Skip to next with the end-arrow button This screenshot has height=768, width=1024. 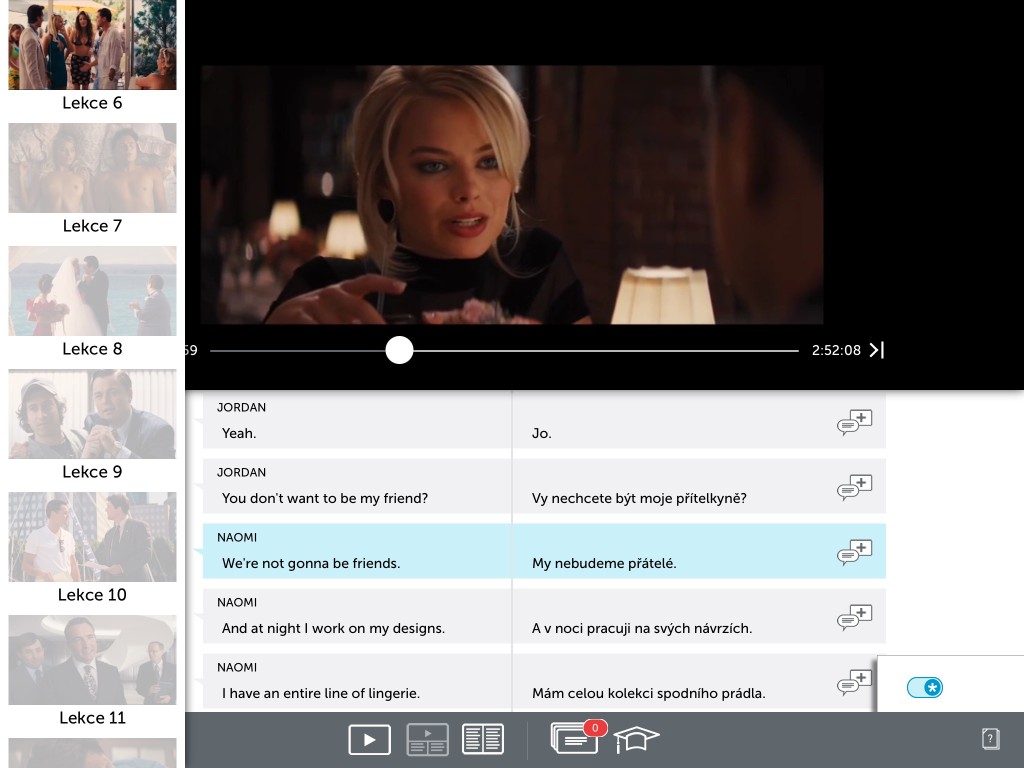click(x=876, y=350)
